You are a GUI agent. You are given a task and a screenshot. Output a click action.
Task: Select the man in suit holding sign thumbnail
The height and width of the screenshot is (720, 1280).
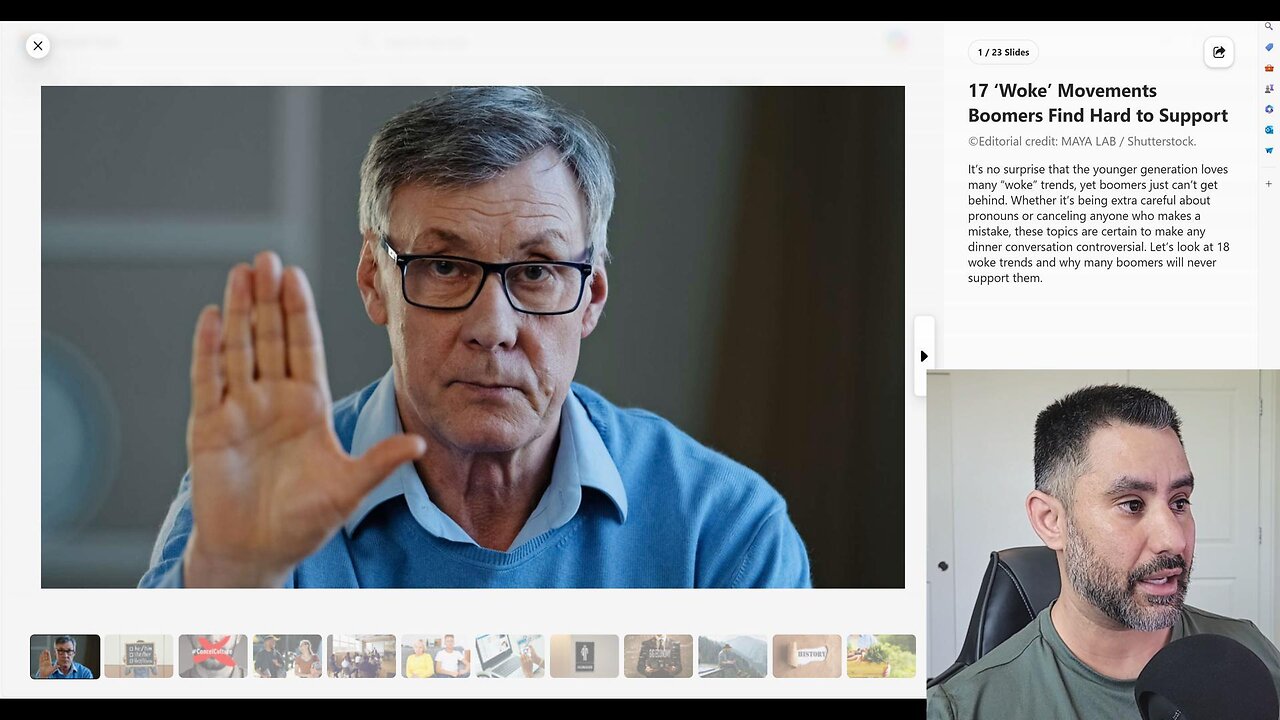(x=658, y=657)
